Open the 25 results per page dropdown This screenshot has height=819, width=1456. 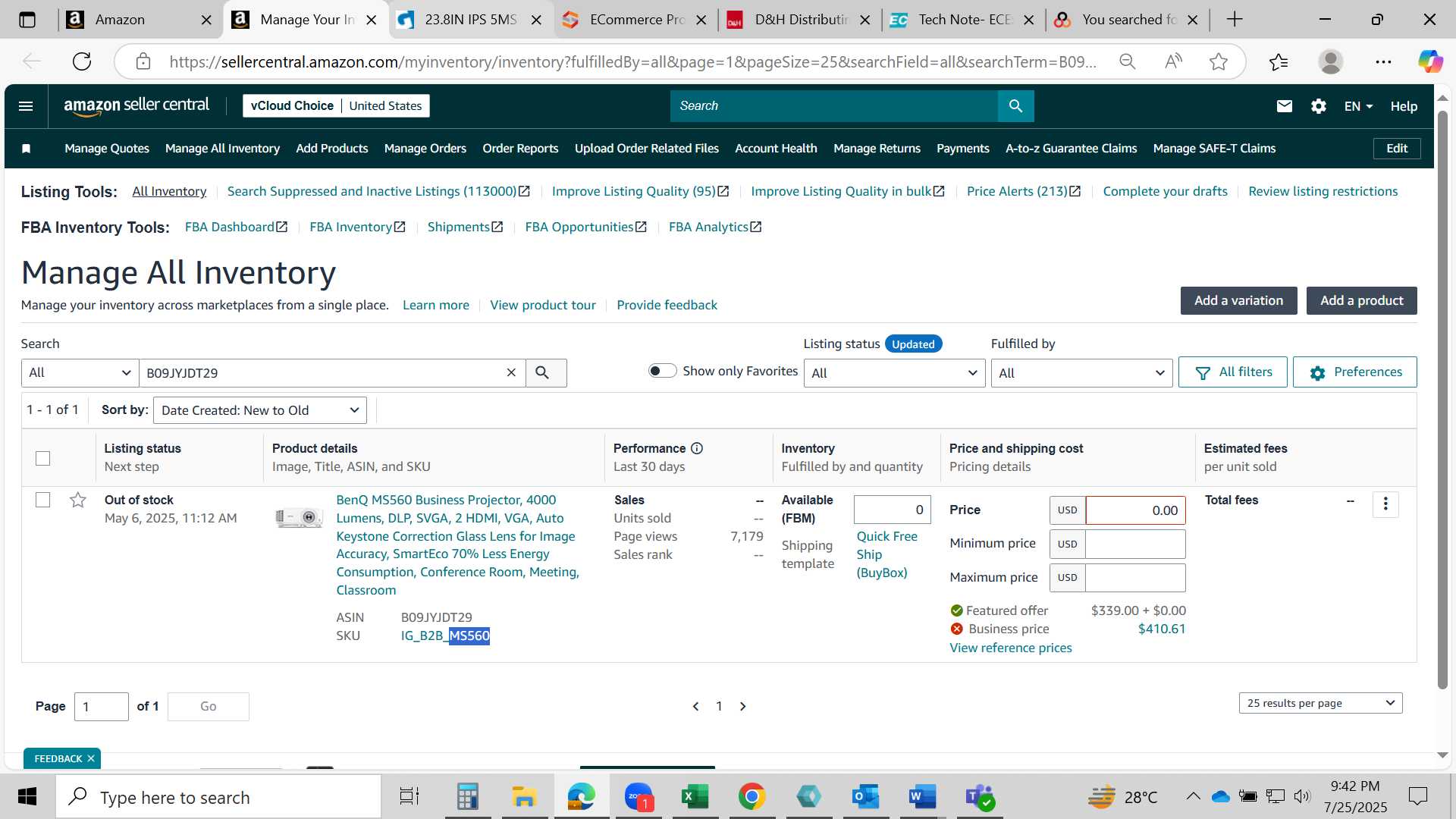[x=1320, y=703]
